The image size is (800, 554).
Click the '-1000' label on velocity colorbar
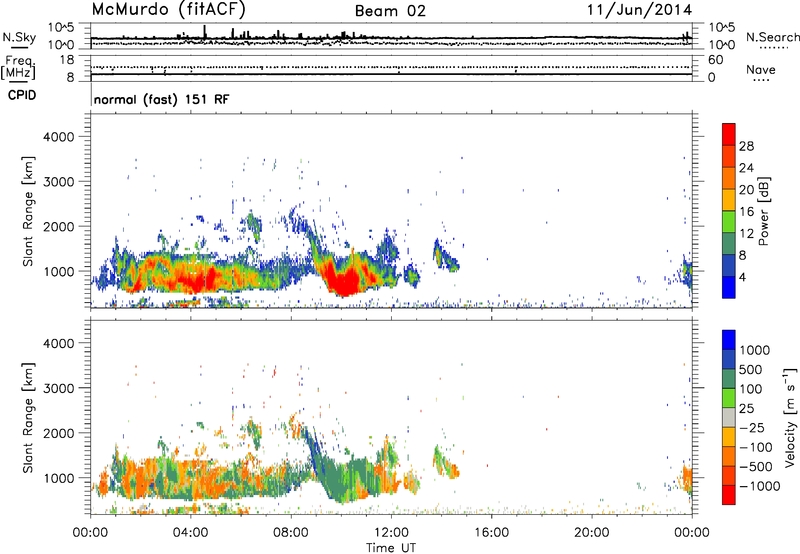tap(760, 486)
